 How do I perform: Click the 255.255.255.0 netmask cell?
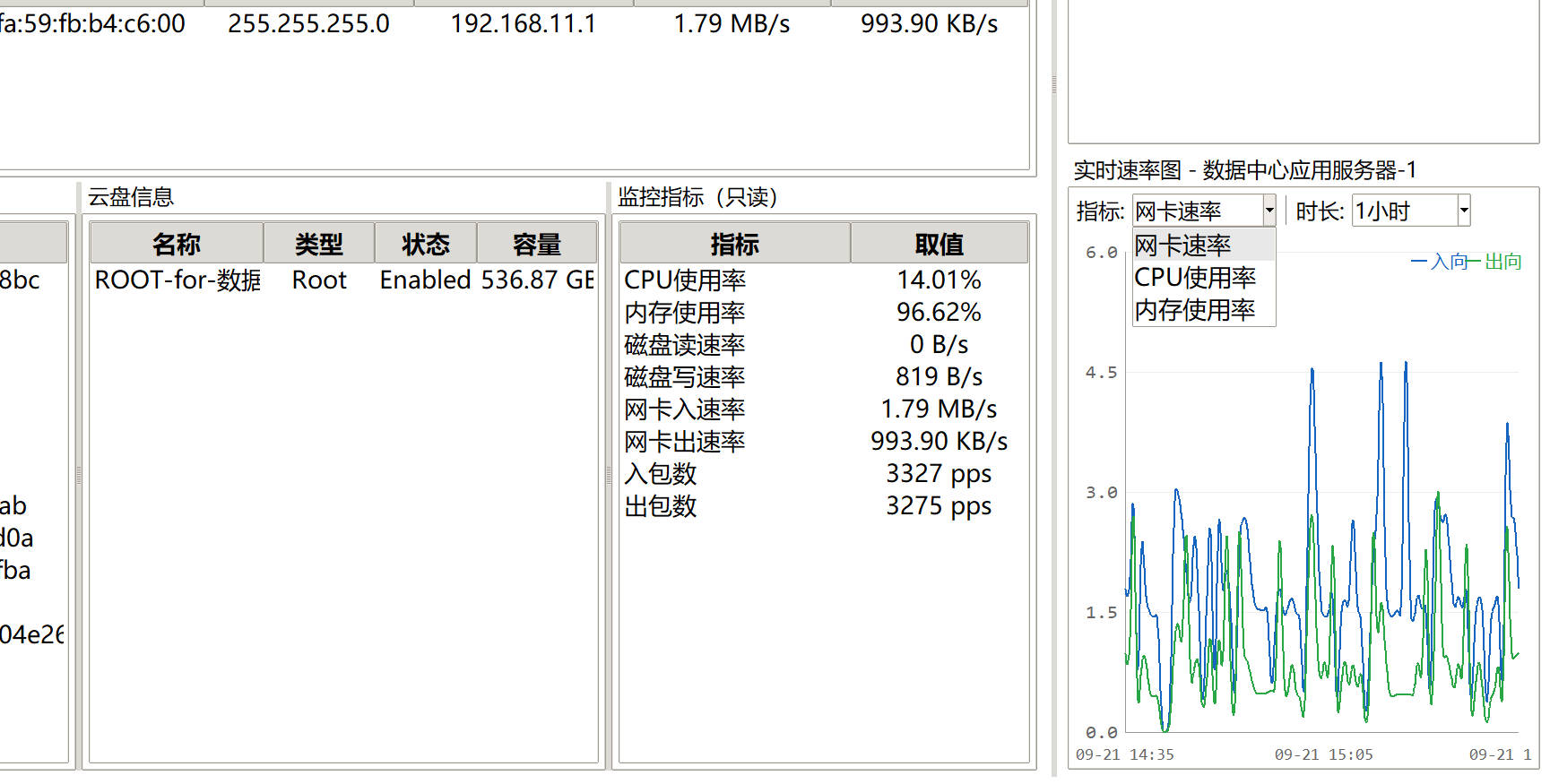[x=308, y=24]
